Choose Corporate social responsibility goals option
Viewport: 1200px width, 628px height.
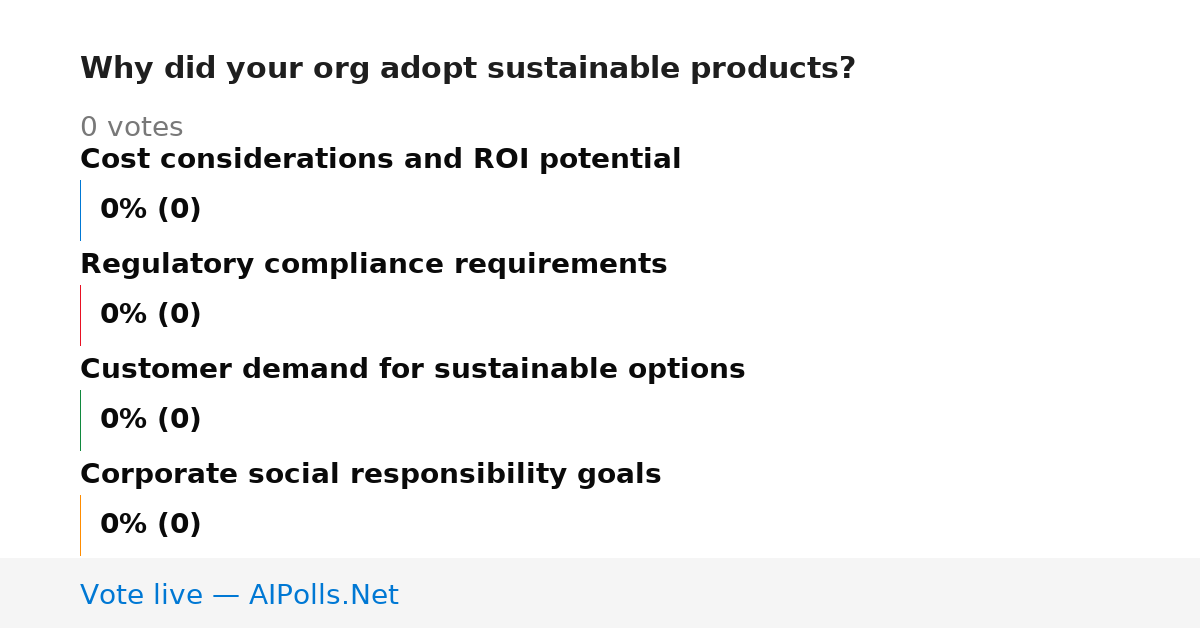[x=370, y=474]
